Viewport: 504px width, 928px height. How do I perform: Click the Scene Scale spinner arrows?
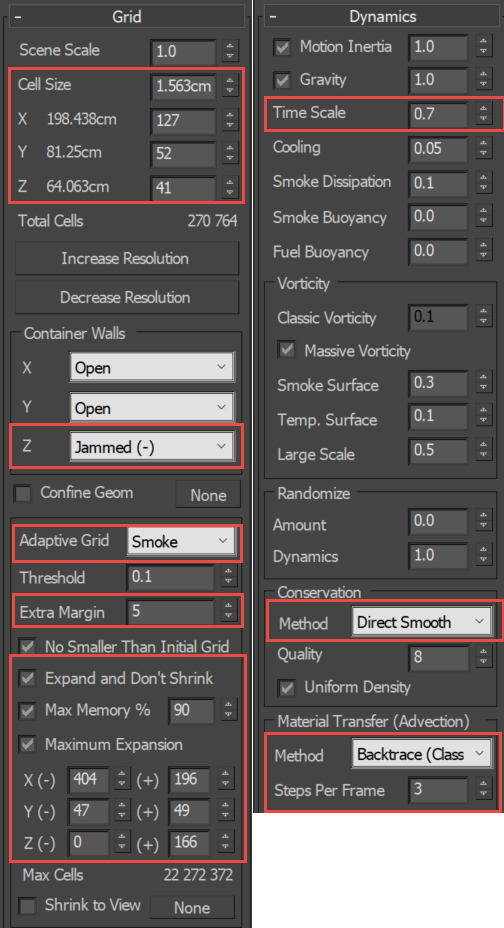click(230, 51)
